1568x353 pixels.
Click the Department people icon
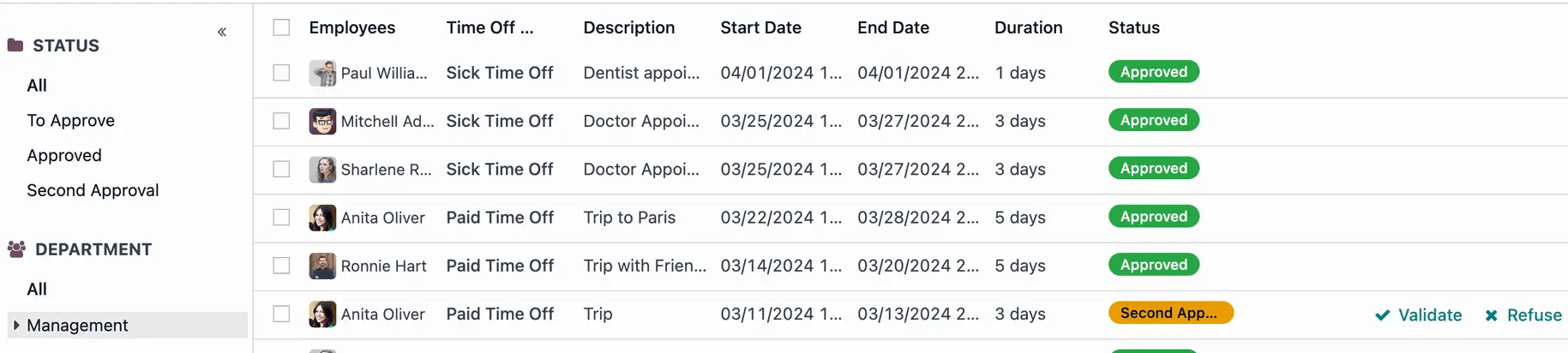tap(16, 249)
